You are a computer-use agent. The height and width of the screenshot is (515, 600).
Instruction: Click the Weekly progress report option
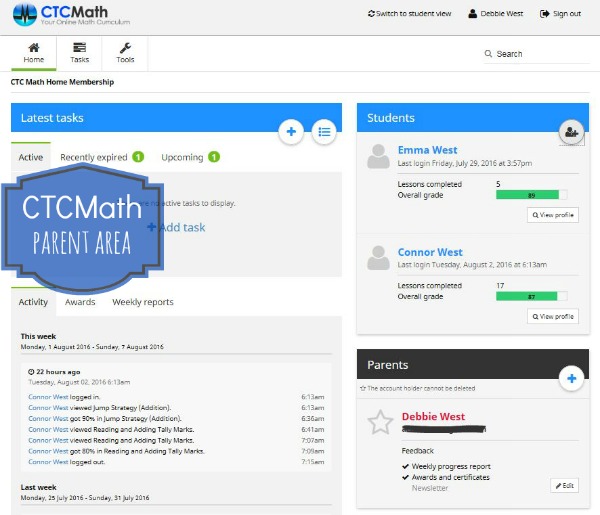point(446,466)
